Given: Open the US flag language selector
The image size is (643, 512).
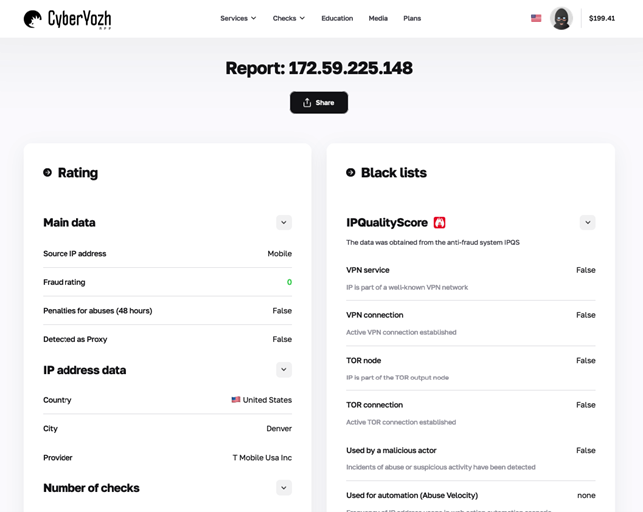Looking at the screenshot, I should 536,18.
